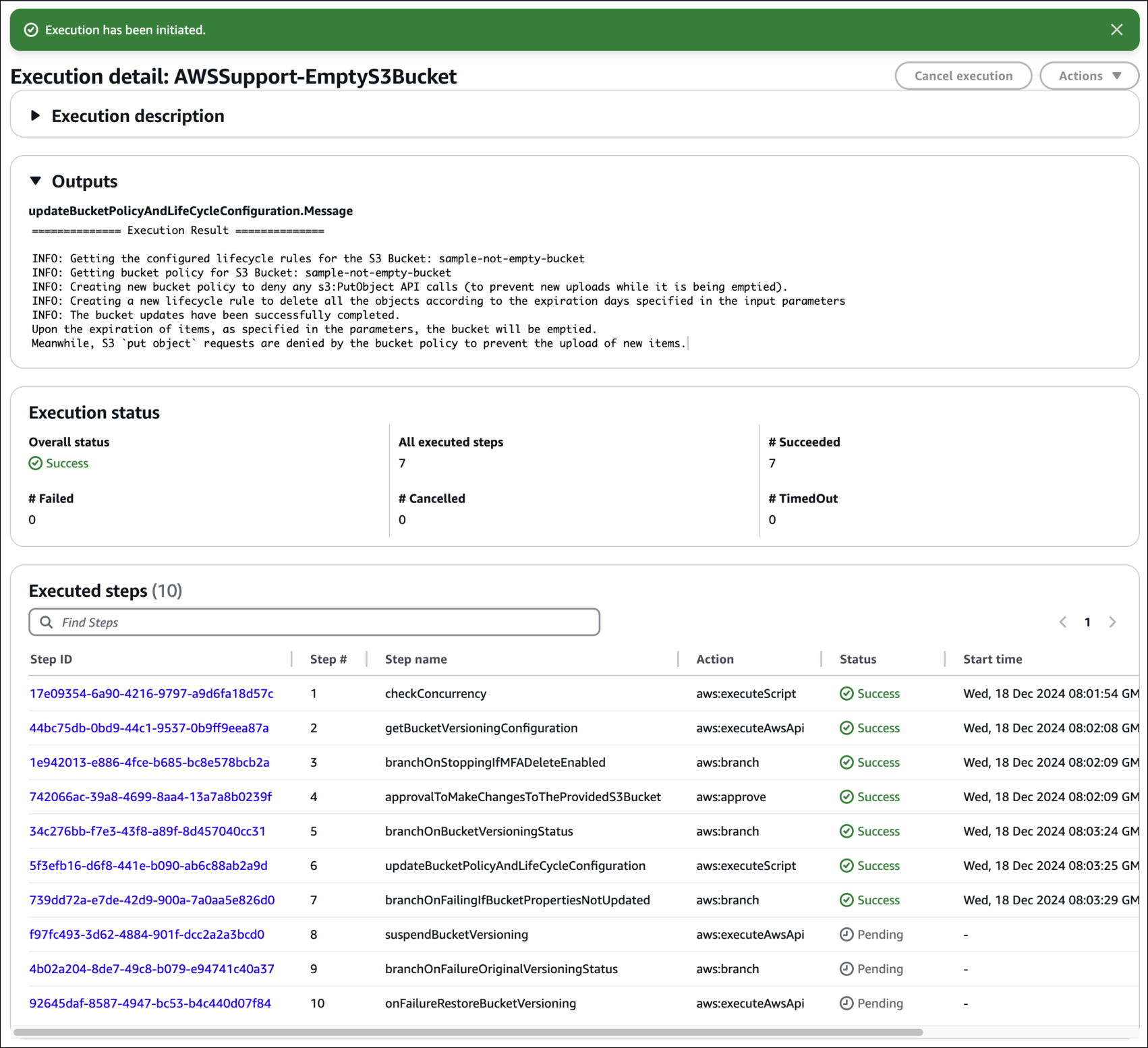The image size is (1148, 1048).
Task: Click the Success icon under Overall status
Action: click(x=34, y=463)
